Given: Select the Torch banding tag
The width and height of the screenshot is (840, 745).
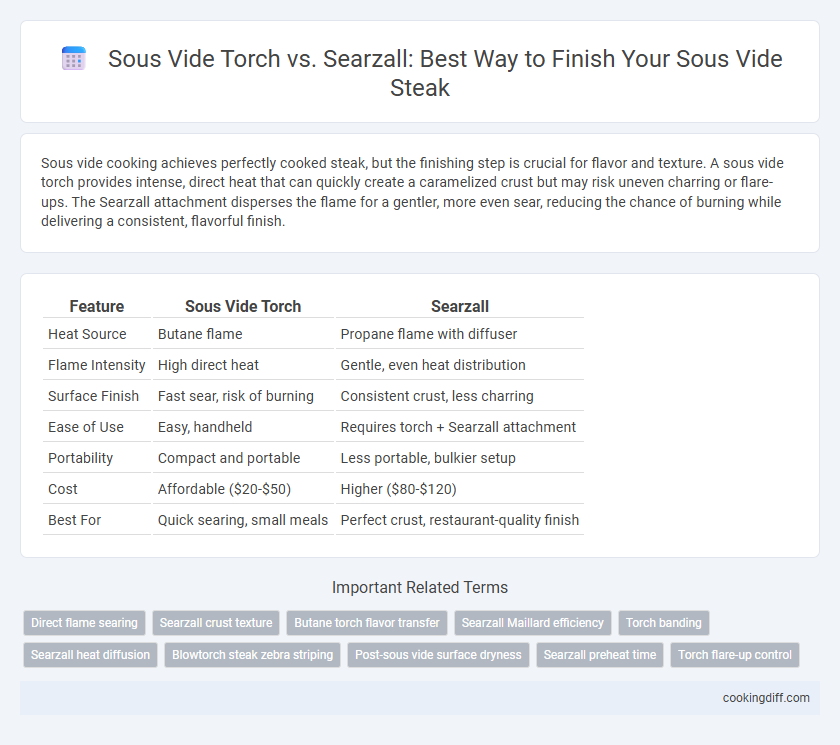Looking at the screenshot, I should click(664, 623).
